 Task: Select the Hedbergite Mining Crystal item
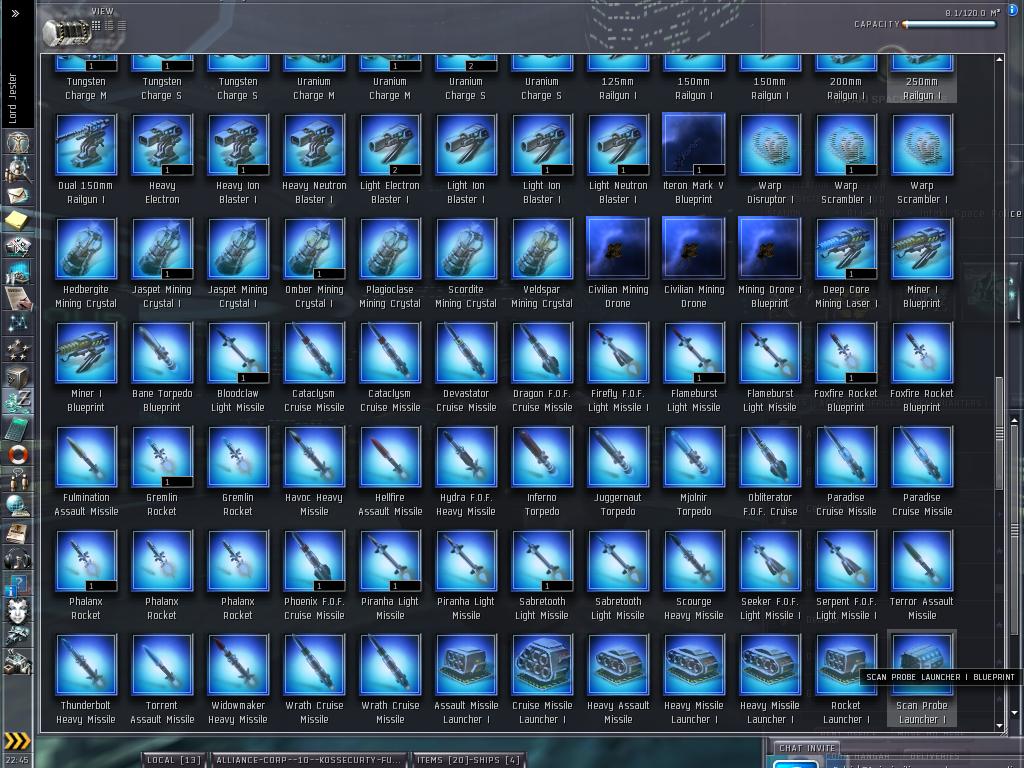coord(86,264)
